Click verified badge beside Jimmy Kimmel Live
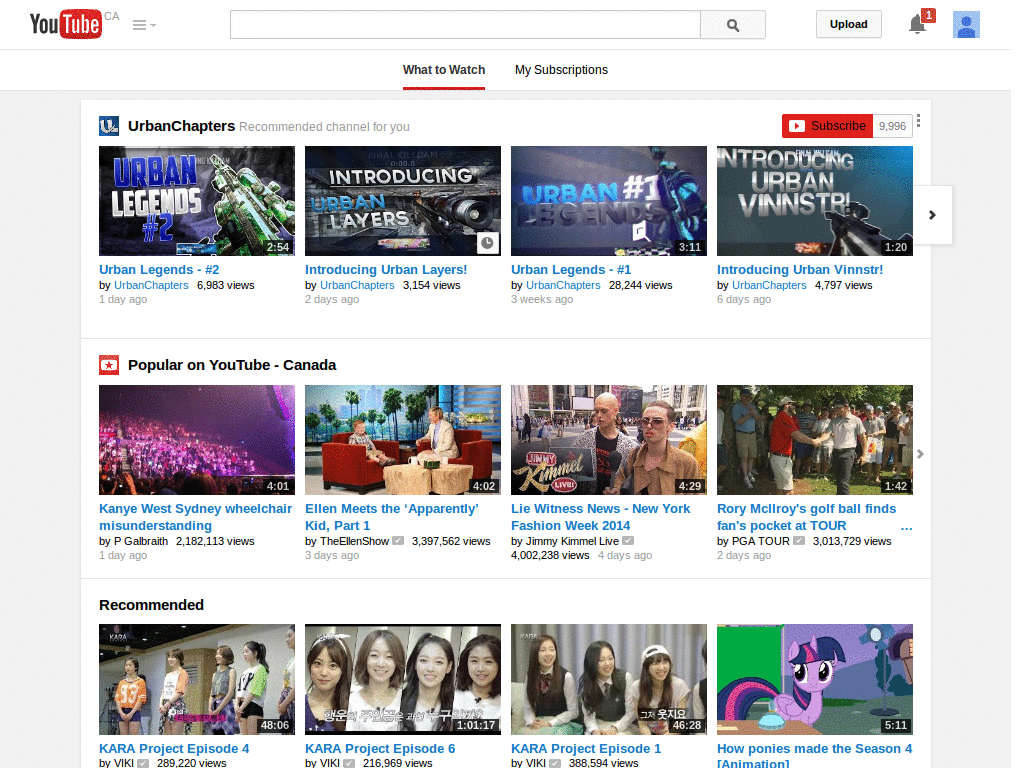Viewport: 1024px width, 768px height. click(628, 541)
